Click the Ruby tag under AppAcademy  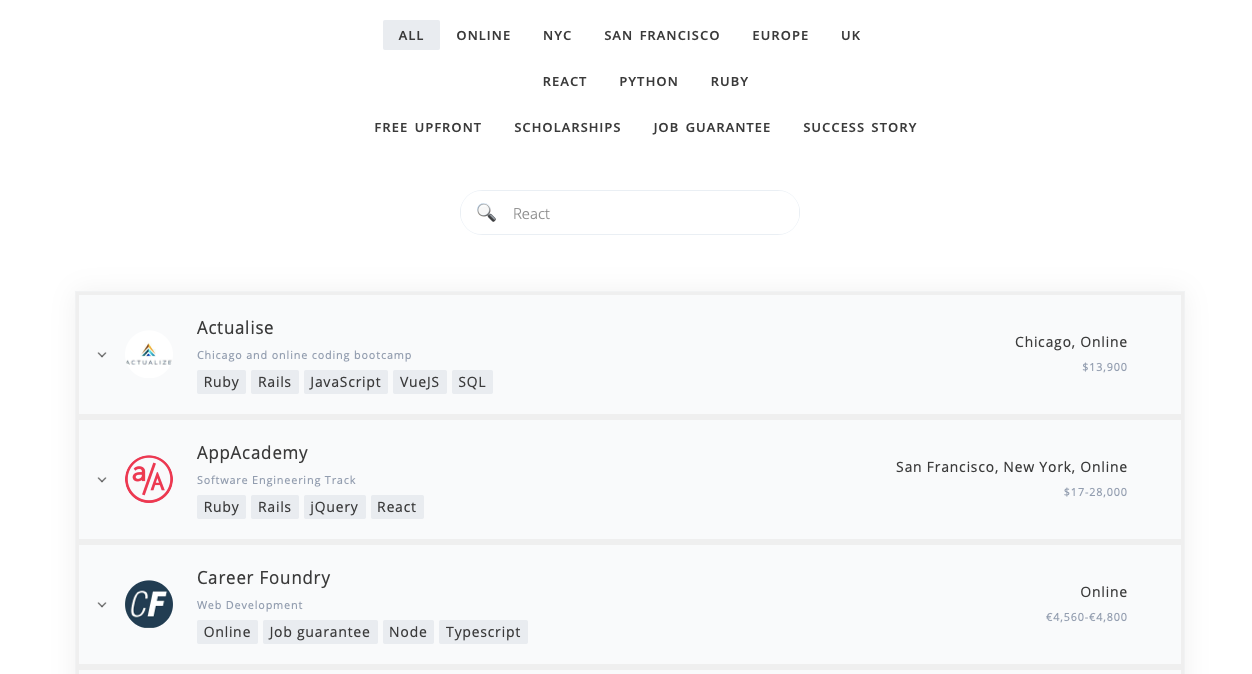tap(221, 507)
